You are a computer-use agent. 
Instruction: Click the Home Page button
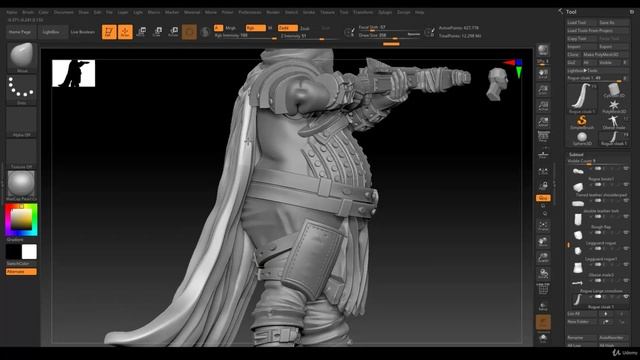point(20,32)
